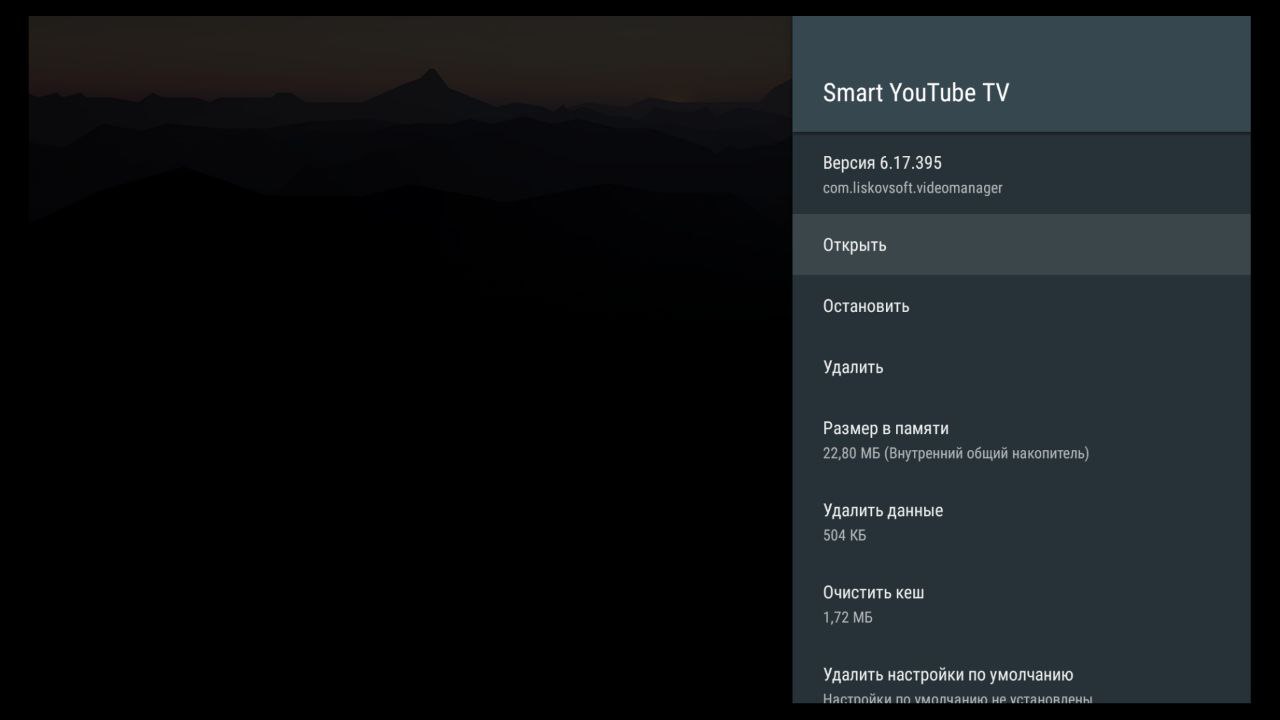
Task: Open Размер в памяти storage entry
Action: click(1021, 439)
